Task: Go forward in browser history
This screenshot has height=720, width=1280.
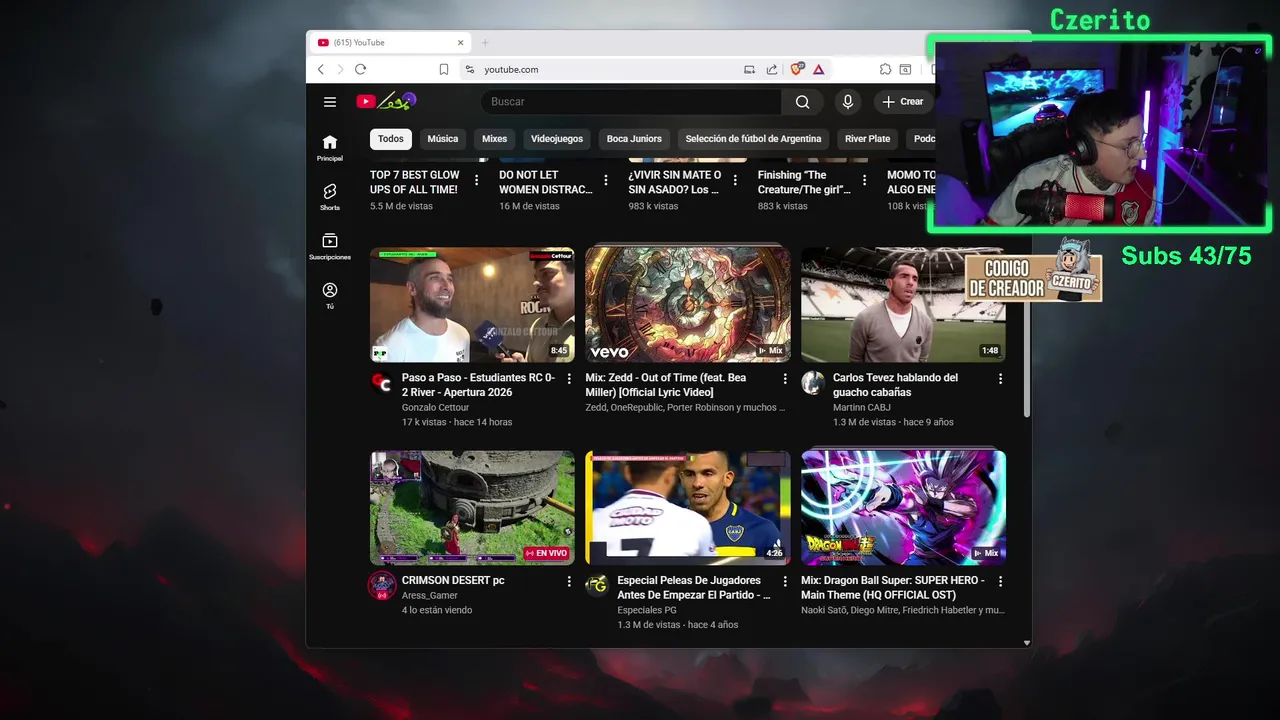Action: click(340, 69)
